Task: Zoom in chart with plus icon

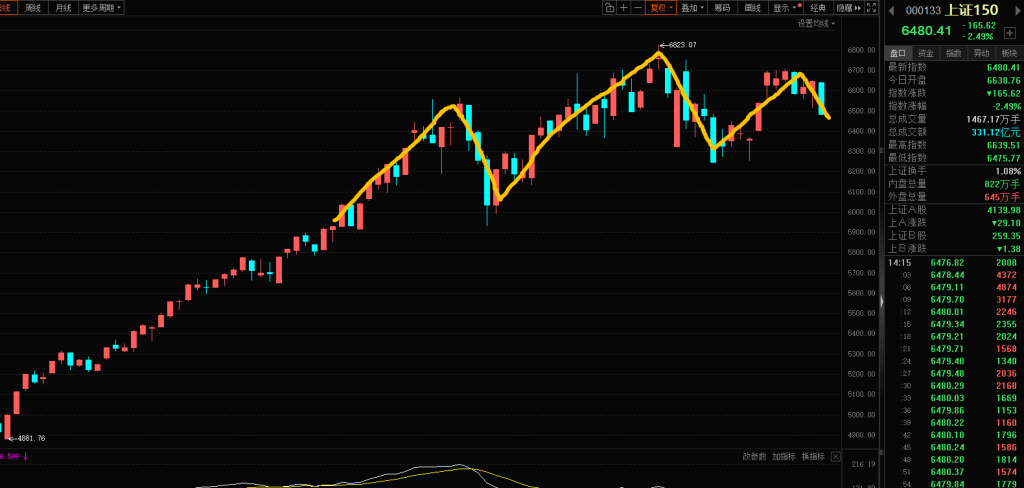Action: click(x=624, y=7)
